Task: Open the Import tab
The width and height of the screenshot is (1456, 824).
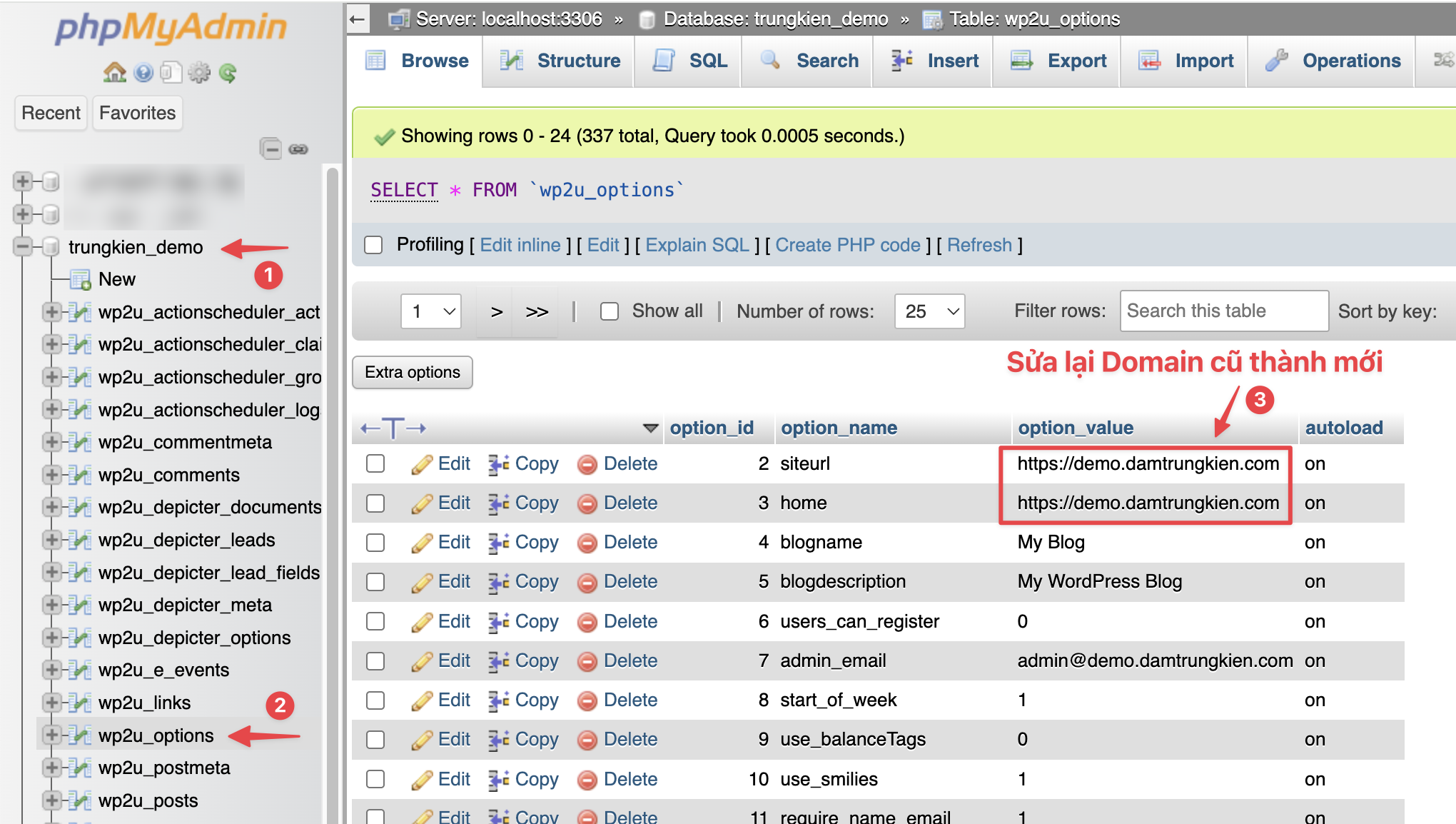Action: [1185, 61]
